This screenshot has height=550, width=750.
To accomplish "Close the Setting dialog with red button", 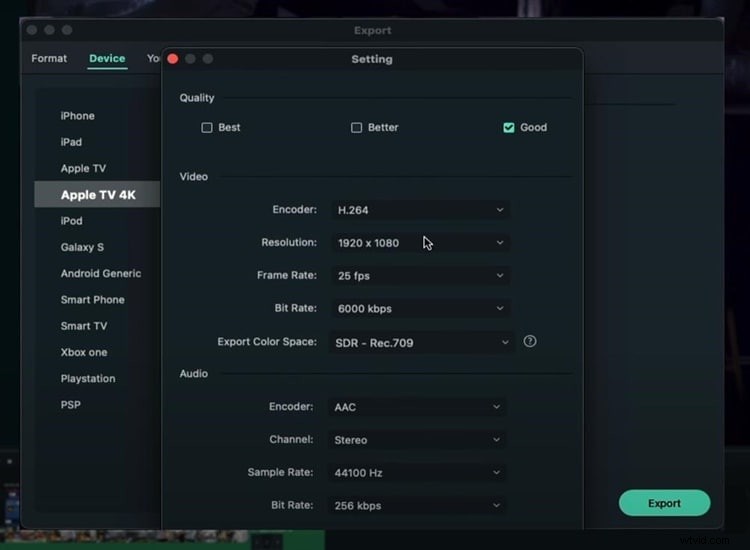I will click(172, 59).
